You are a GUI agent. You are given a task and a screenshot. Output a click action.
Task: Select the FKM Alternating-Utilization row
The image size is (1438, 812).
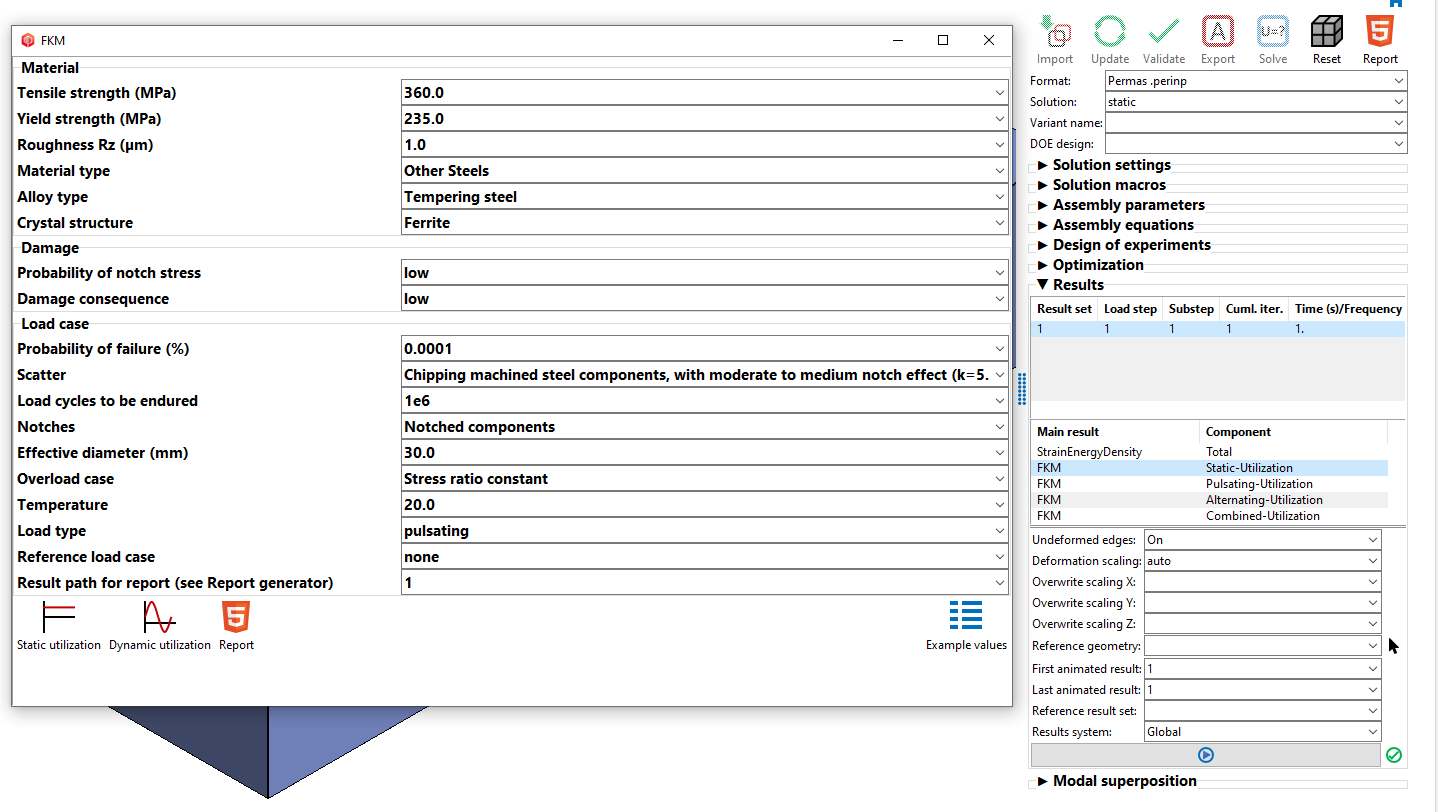[1209, 500]
